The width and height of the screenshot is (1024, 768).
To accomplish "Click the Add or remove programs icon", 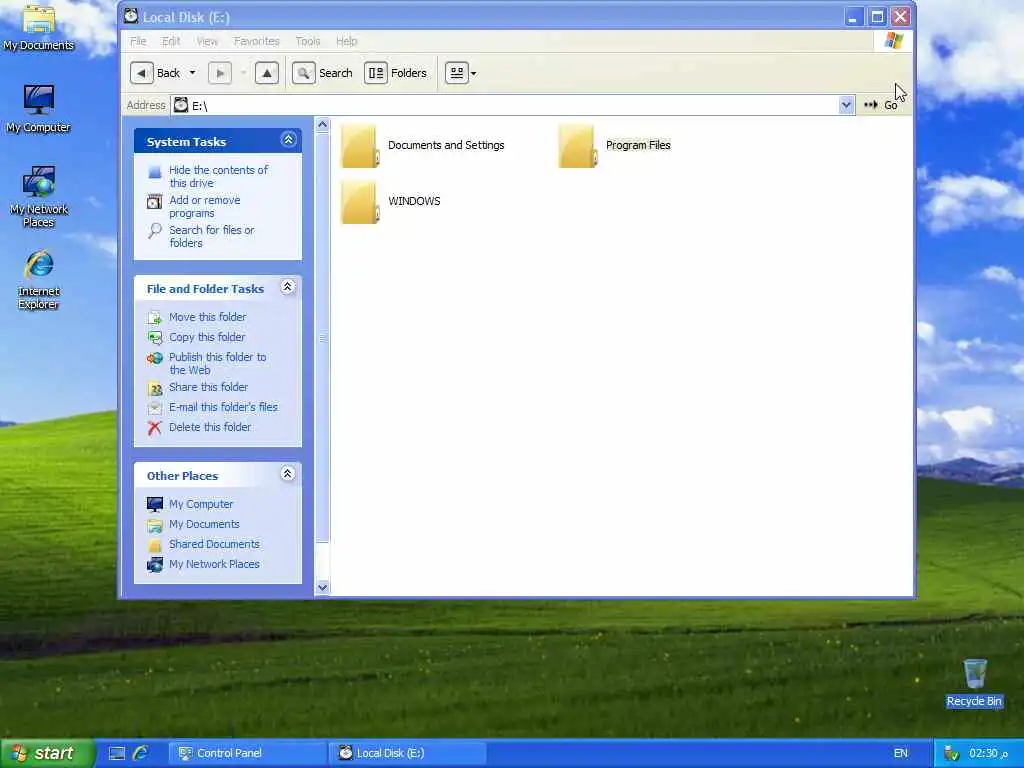I will click(155, 202).
